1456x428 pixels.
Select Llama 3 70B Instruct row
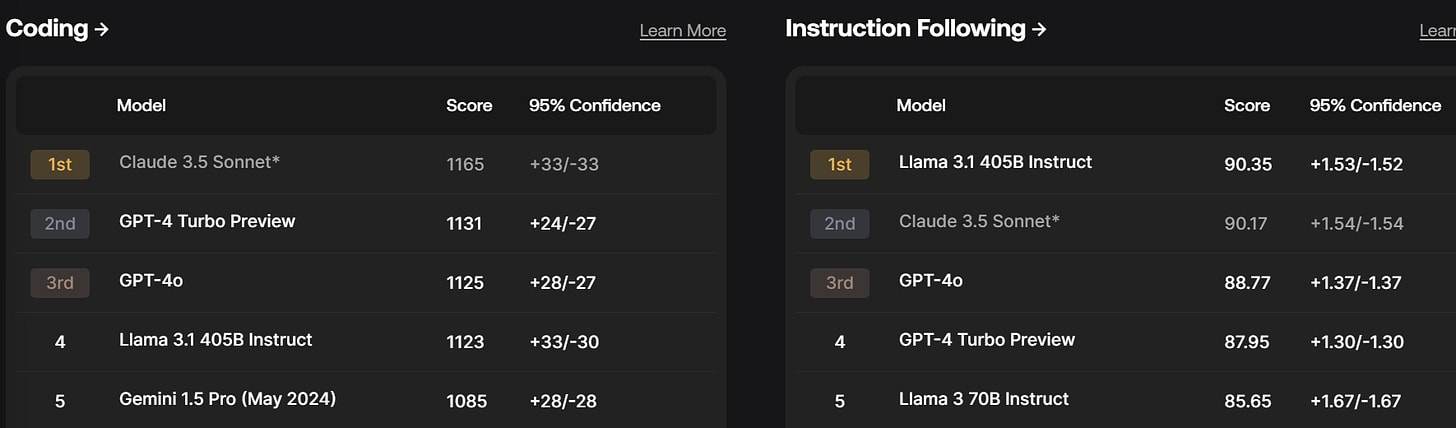[x=983, y=399]
